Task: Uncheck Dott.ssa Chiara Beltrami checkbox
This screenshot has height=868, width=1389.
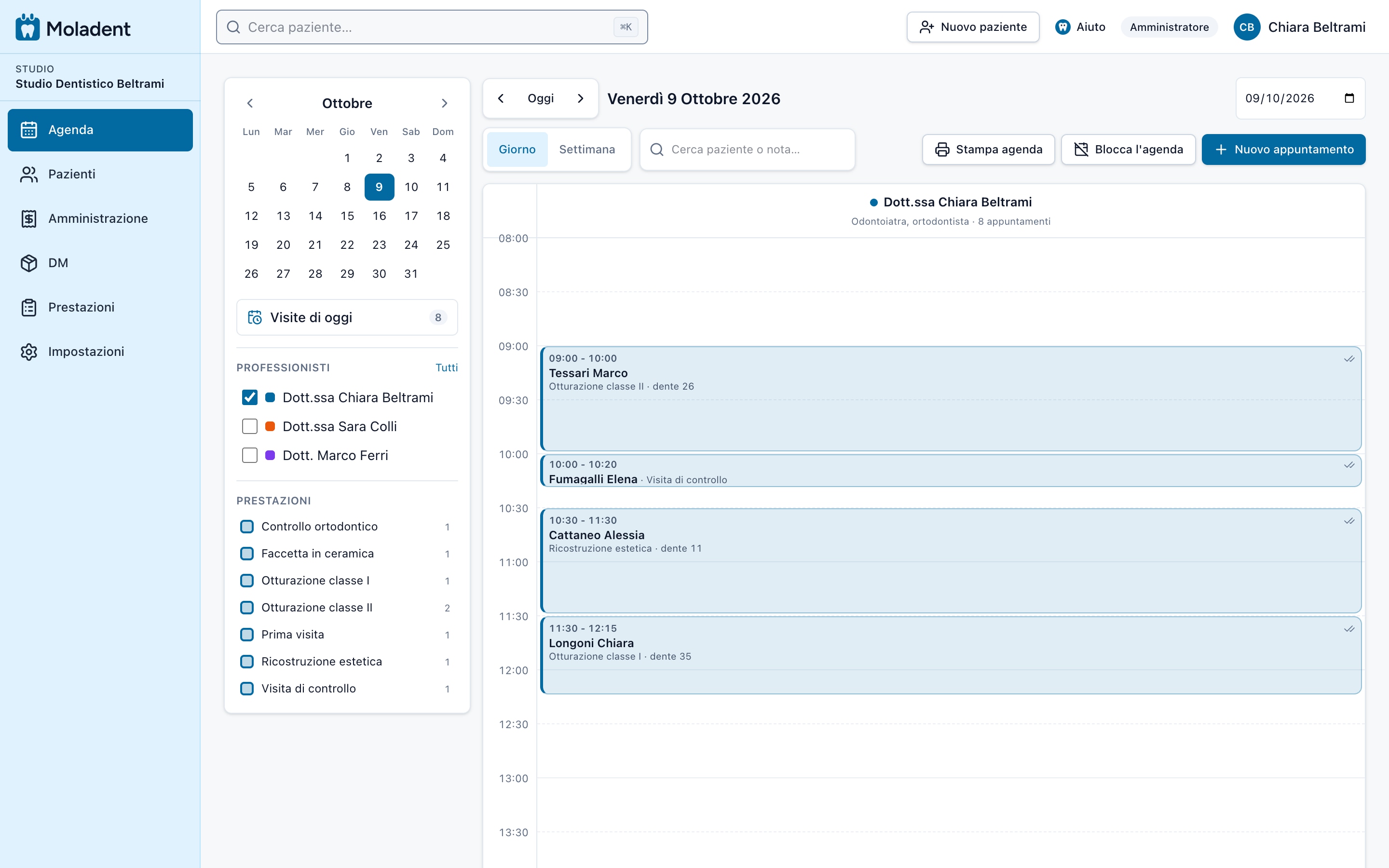Action: point(250,397)
